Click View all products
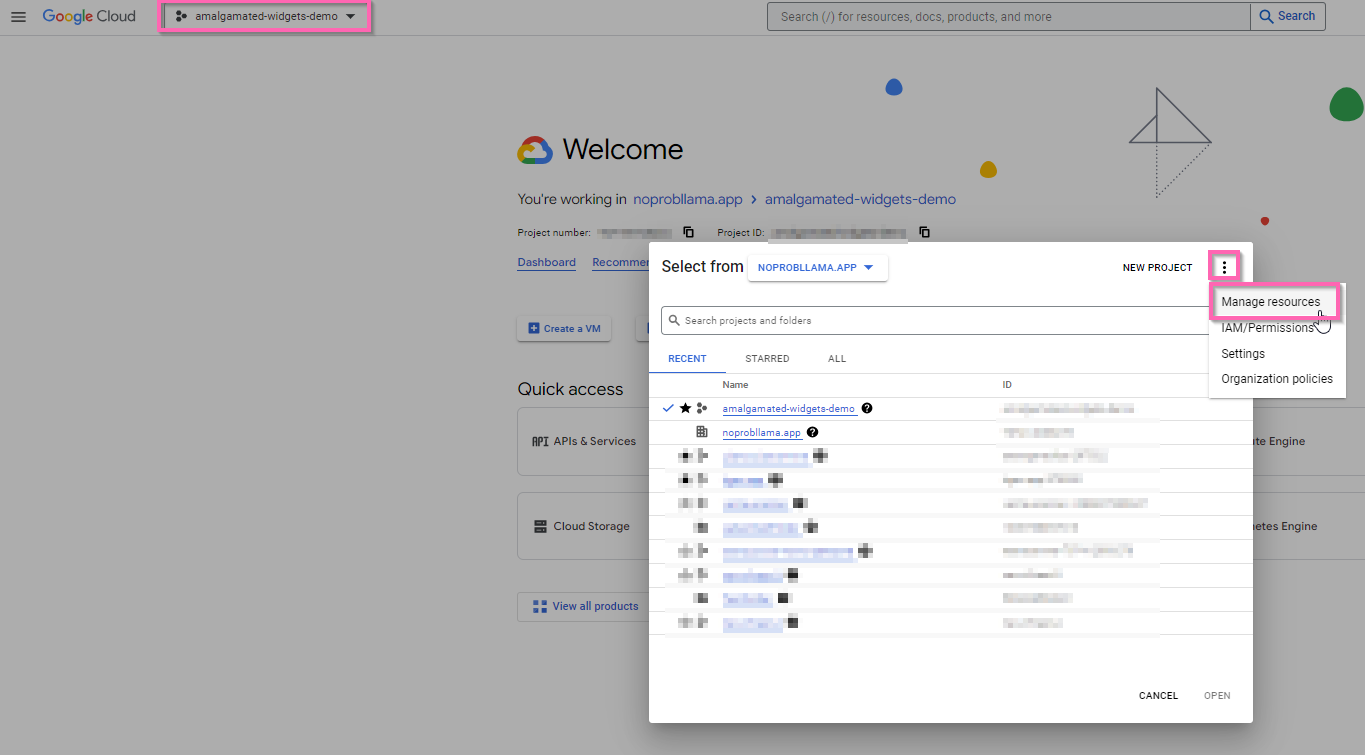1365x755 pixels. (585, 606)
